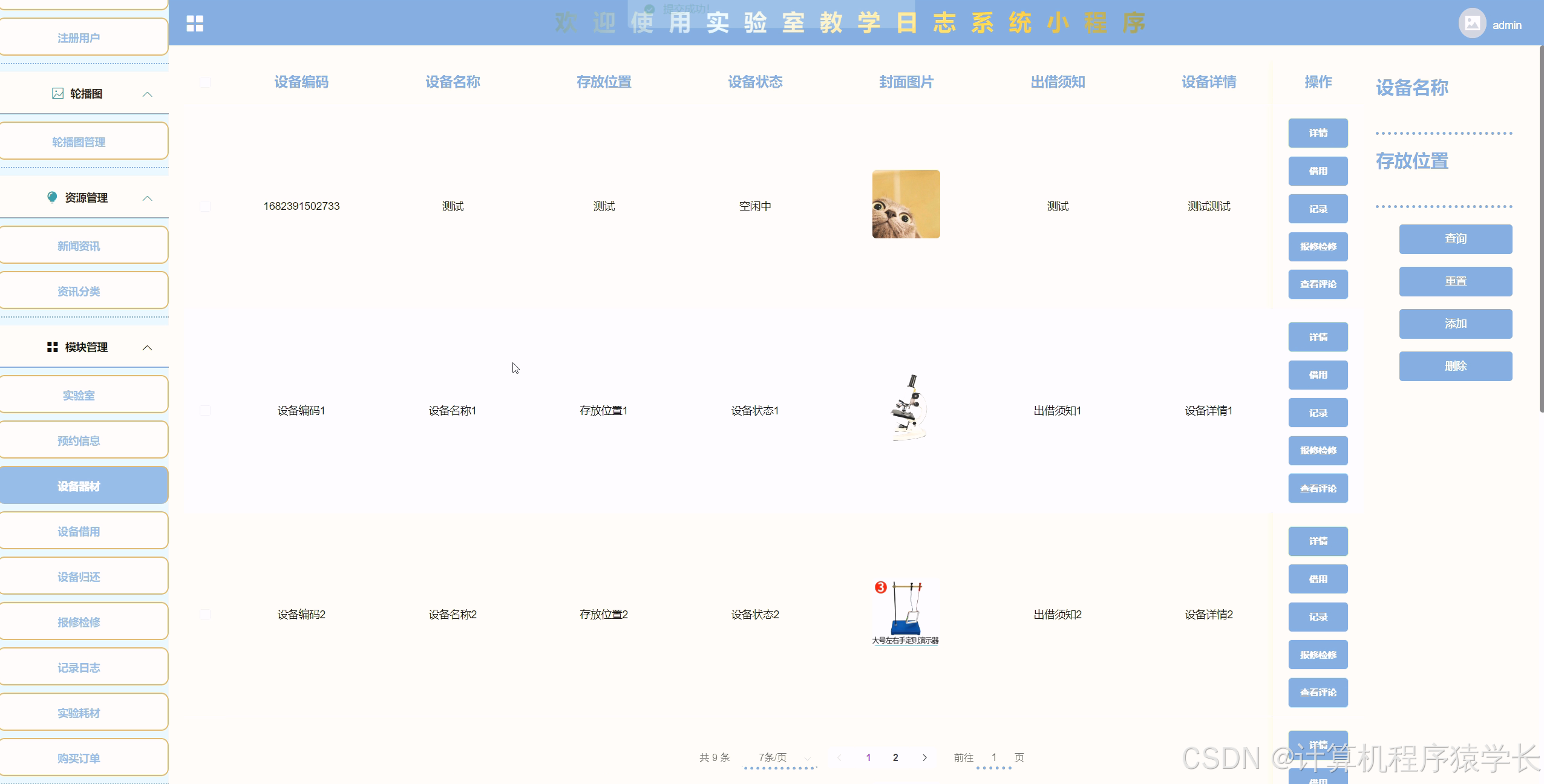The width and height of the screenshot is (1544, 784).
Task: Click the 前往 page number input
Action: tap(993, 757)
